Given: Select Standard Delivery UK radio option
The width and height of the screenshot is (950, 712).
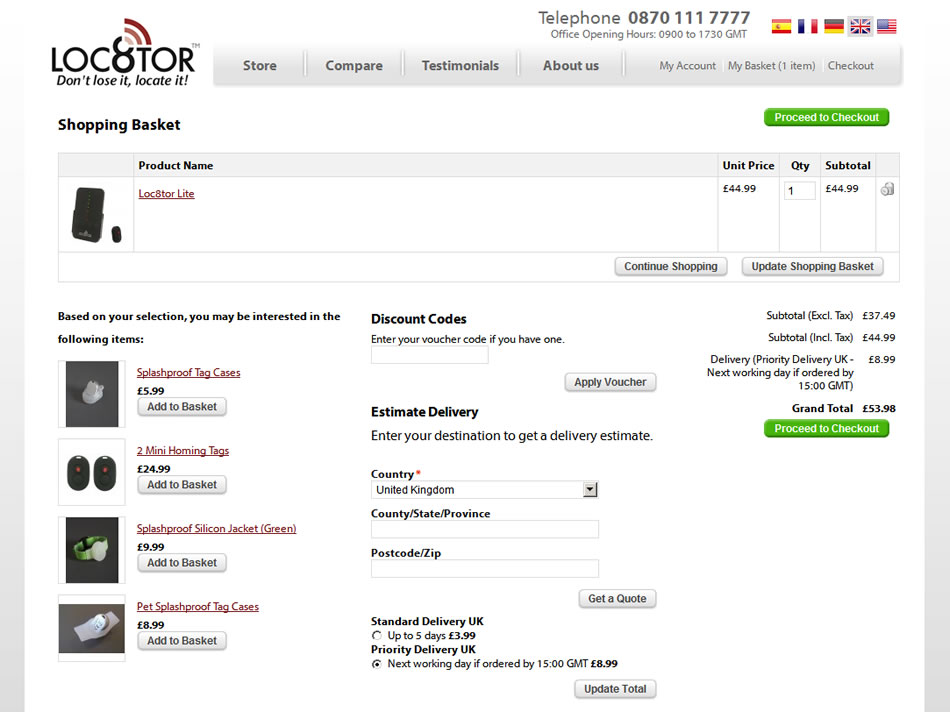Looking at the screenshot, I should [x=377, y=636].
